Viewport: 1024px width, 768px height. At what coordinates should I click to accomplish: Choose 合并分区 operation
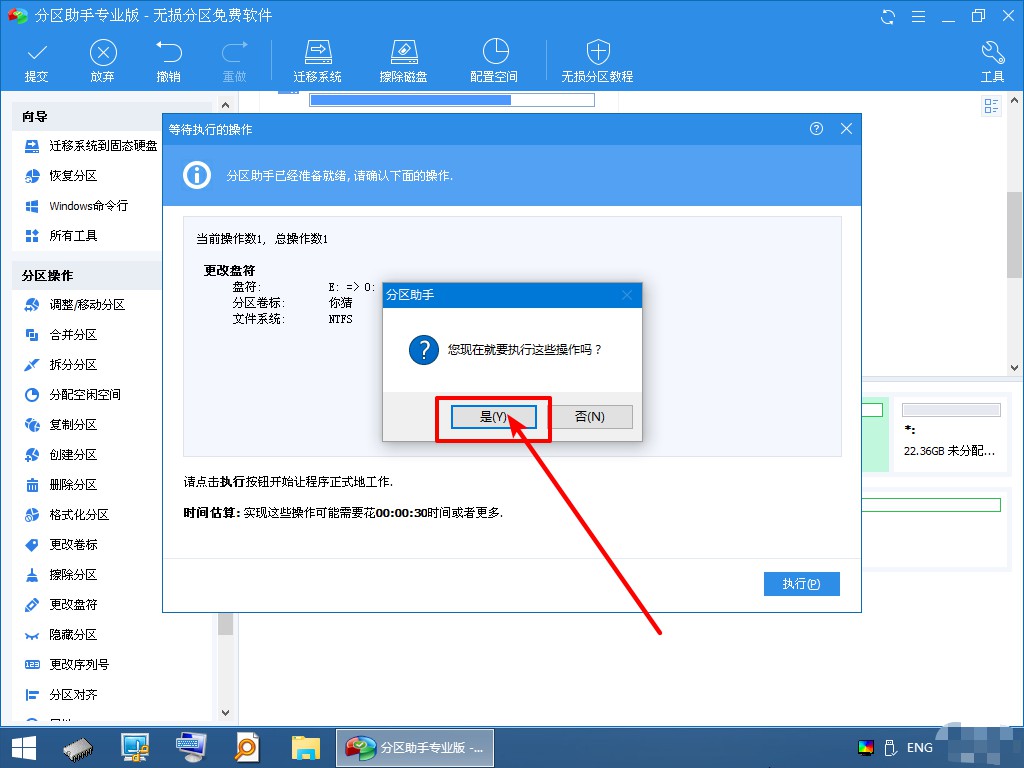pos(61,334)
